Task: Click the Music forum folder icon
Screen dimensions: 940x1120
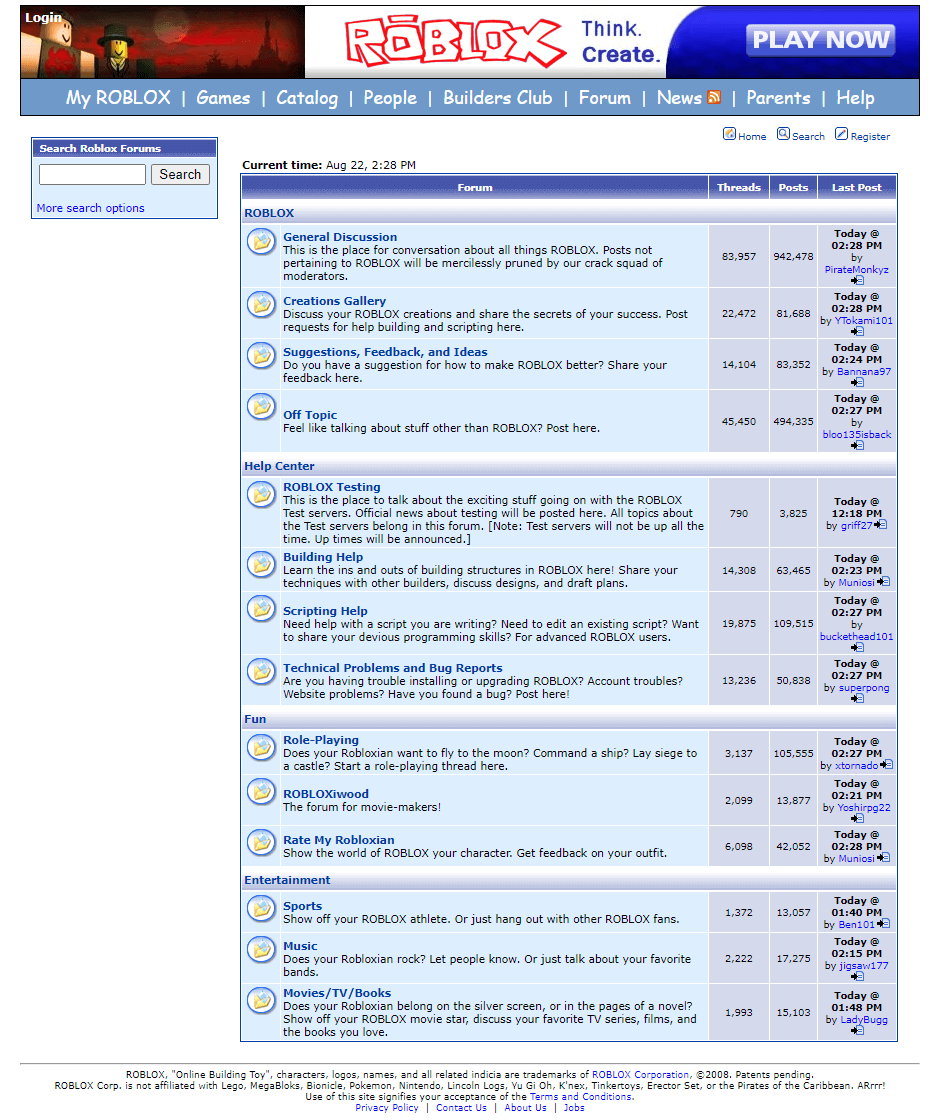Action: tap(261, 949)
